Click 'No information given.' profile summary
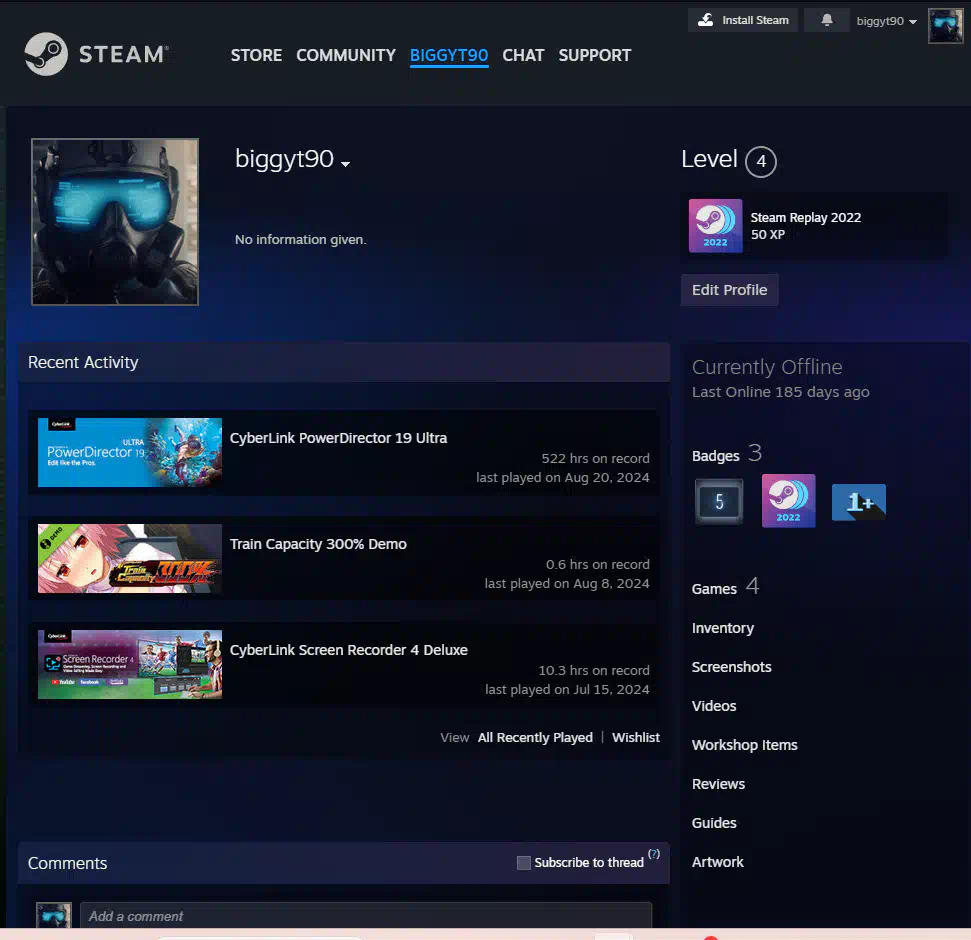The width and height of the screenshot is (971, 940). click(300, 240)
